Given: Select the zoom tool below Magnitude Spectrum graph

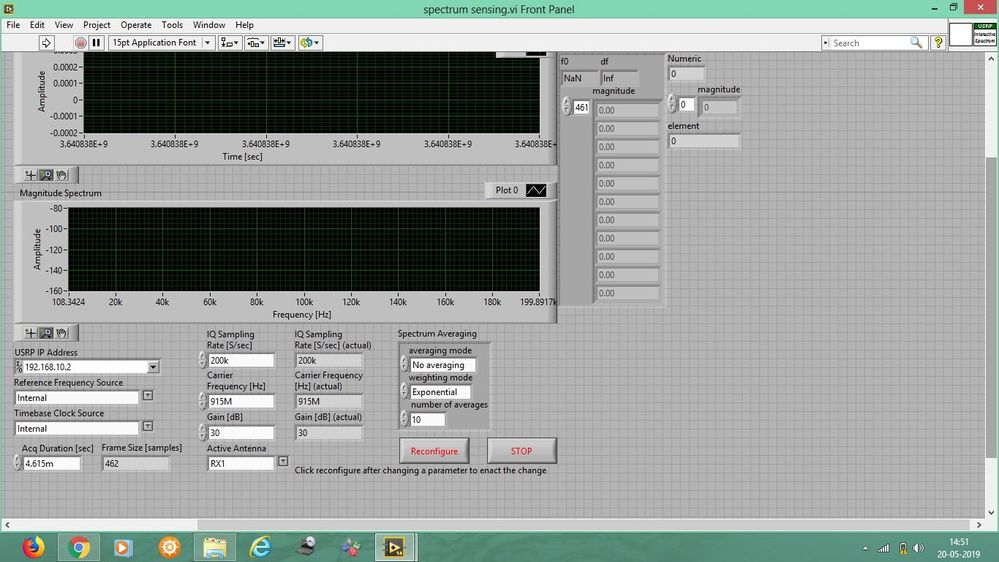Looking at the screenshot, I should (46, 333).
